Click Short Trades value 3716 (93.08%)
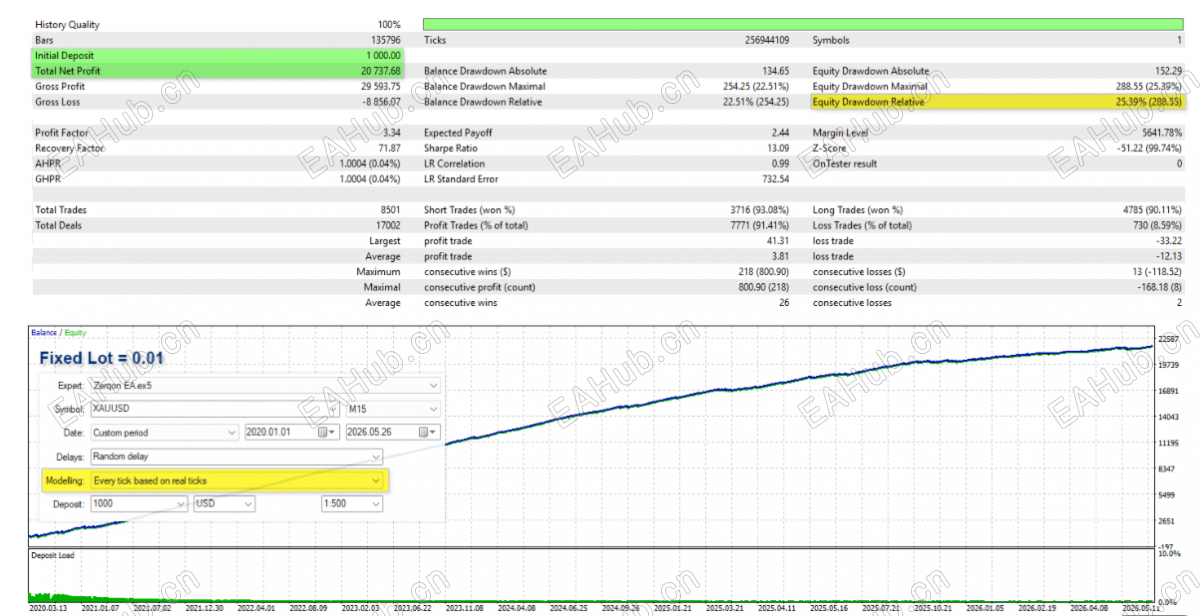Viewport: 1200px width, 616px height. (758, 210)
